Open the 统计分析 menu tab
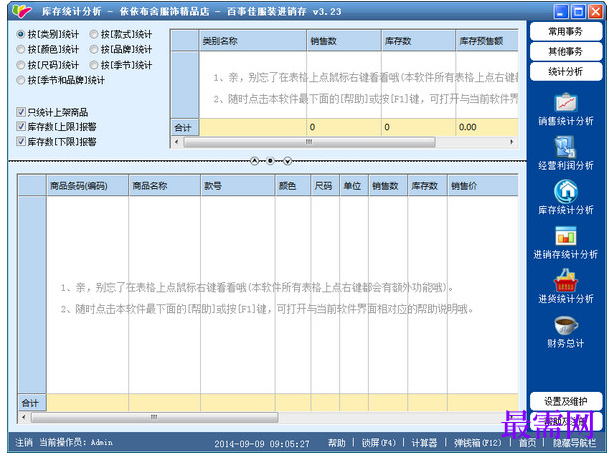This screenshot has width=613, height=456. (x=566, y=72)
